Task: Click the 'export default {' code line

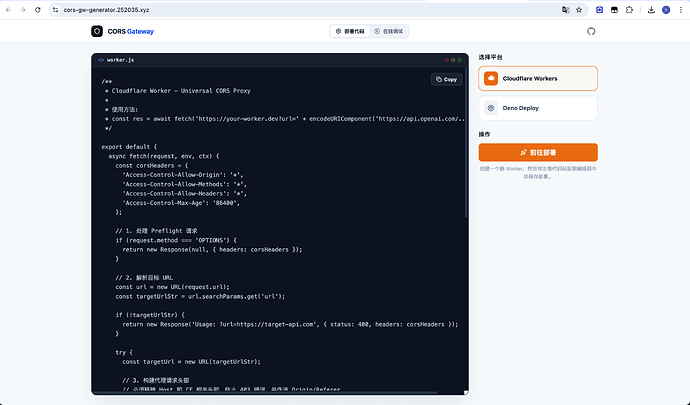Action: (x=129, y=147)
